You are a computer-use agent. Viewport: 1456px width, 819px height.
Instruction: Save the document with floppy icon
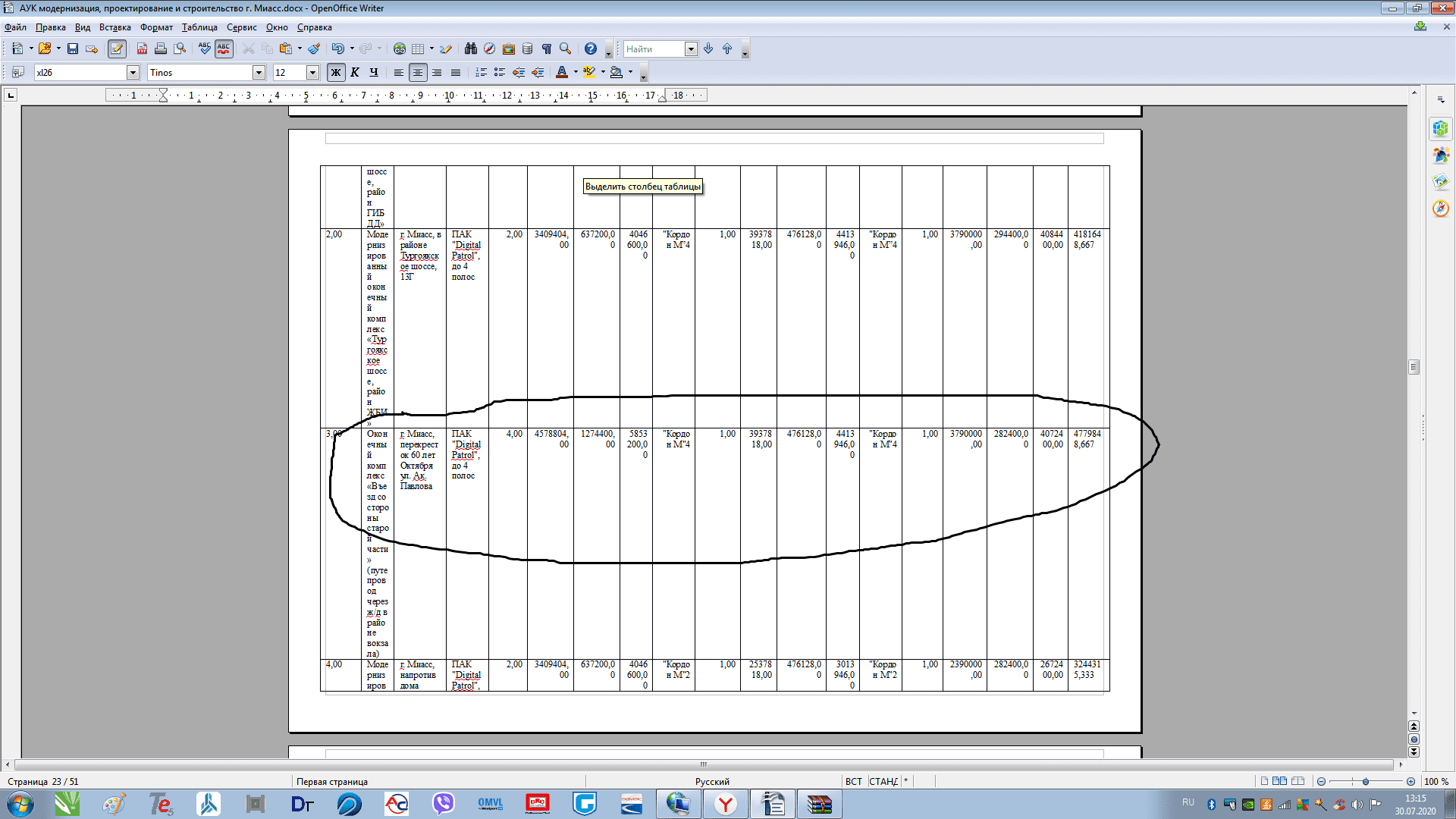pos(73,49)
